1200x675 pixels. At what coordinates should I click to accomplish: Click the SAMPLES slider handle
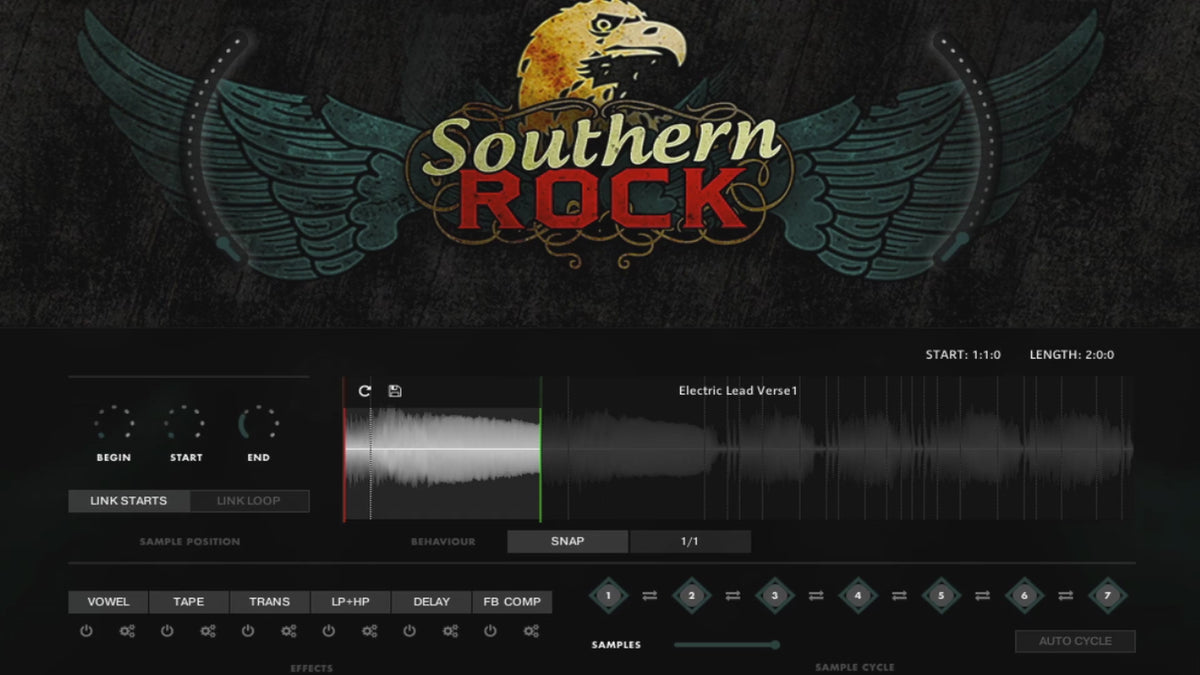pos(775,645)
